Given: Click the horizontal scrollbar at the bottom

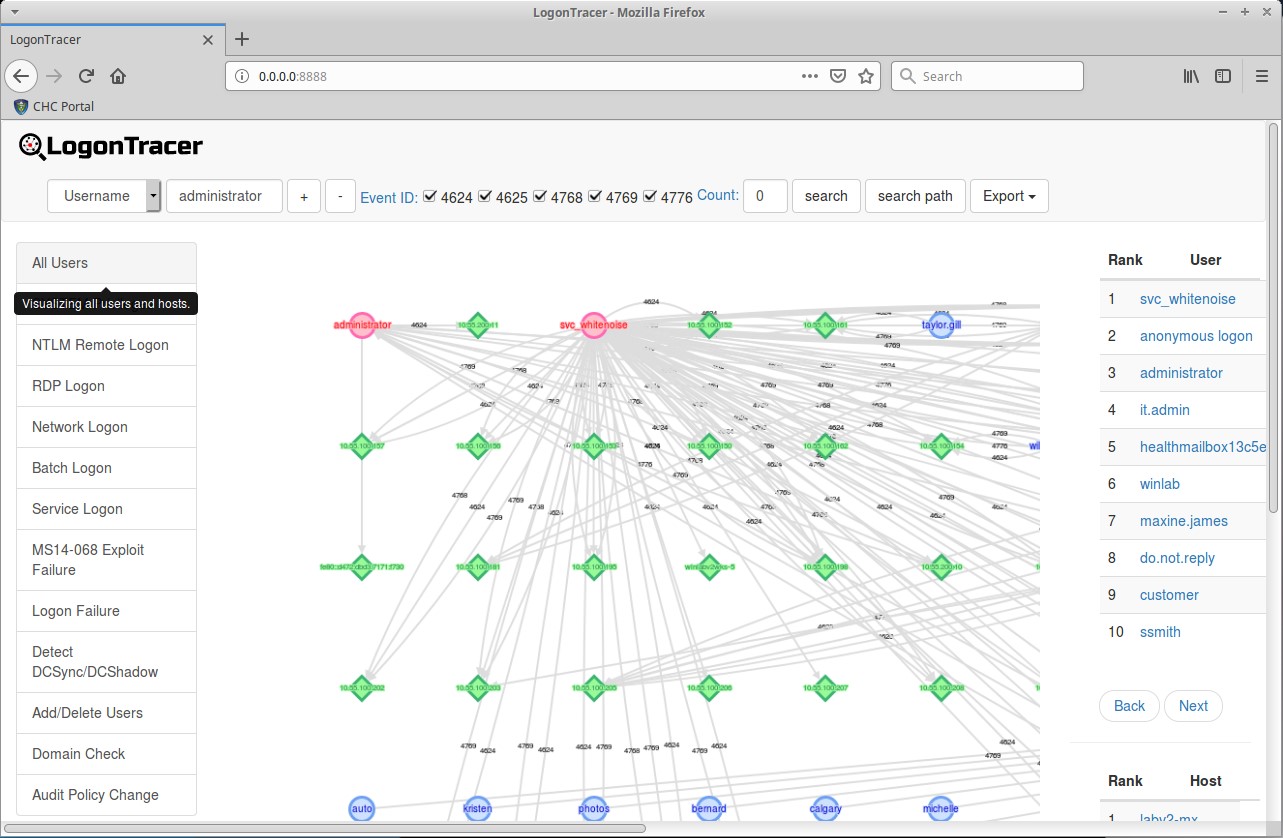Looking at the screenshot, I should [330, 828].
